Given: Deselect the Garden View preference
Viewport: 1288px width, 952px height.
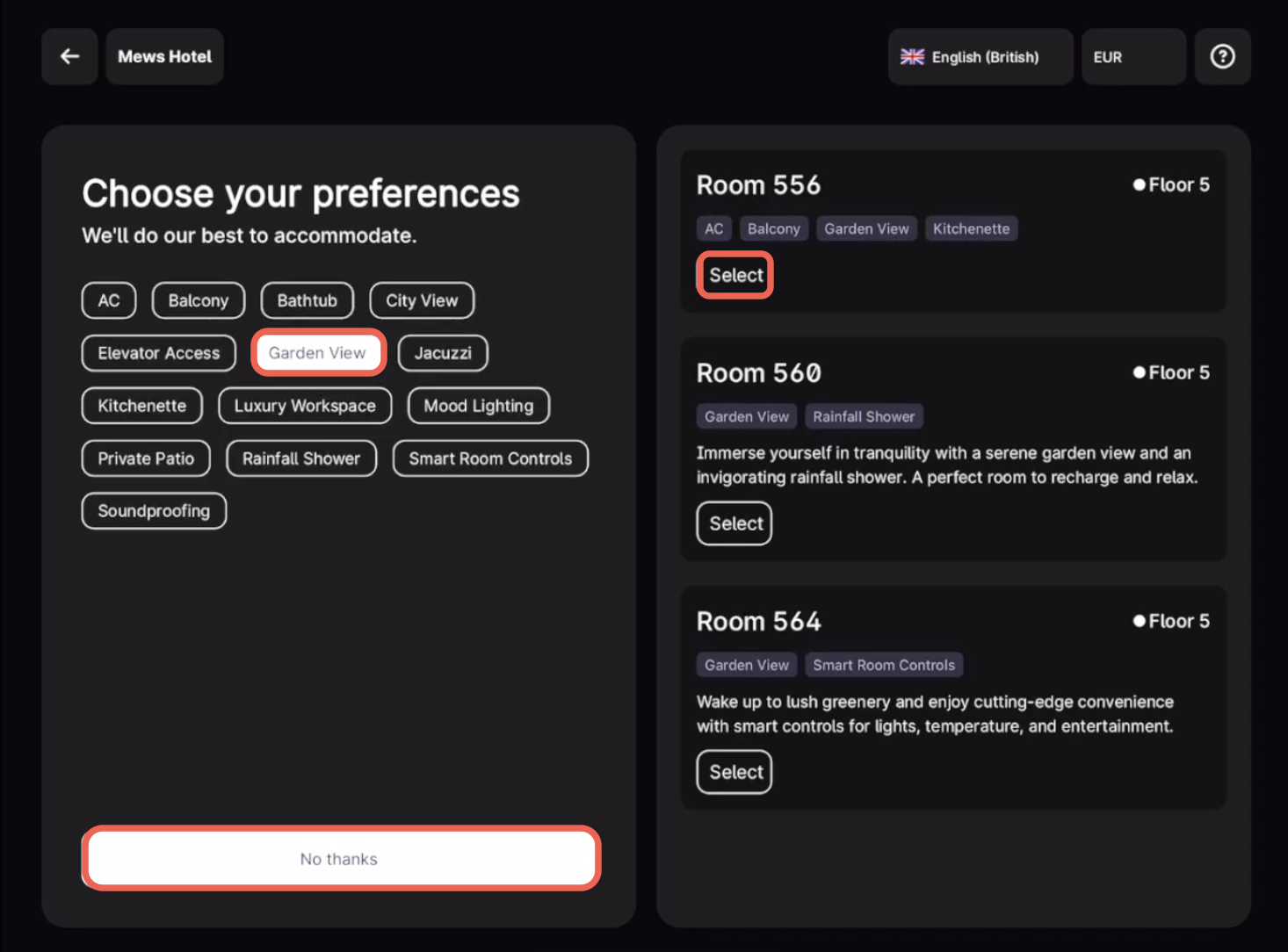Looking at the screenshot, I should point(318,353).
